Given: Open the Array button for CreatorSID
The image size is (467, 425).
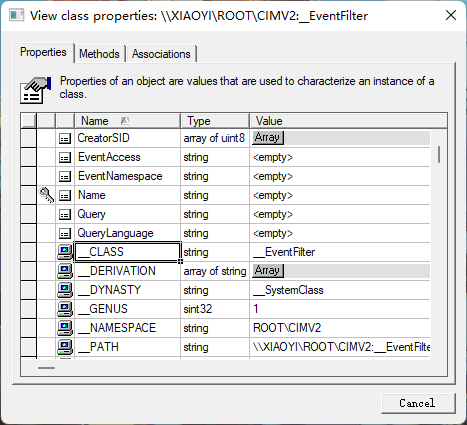Looking at the screenshot, I should pyautogui.click(x=268, y=138).
